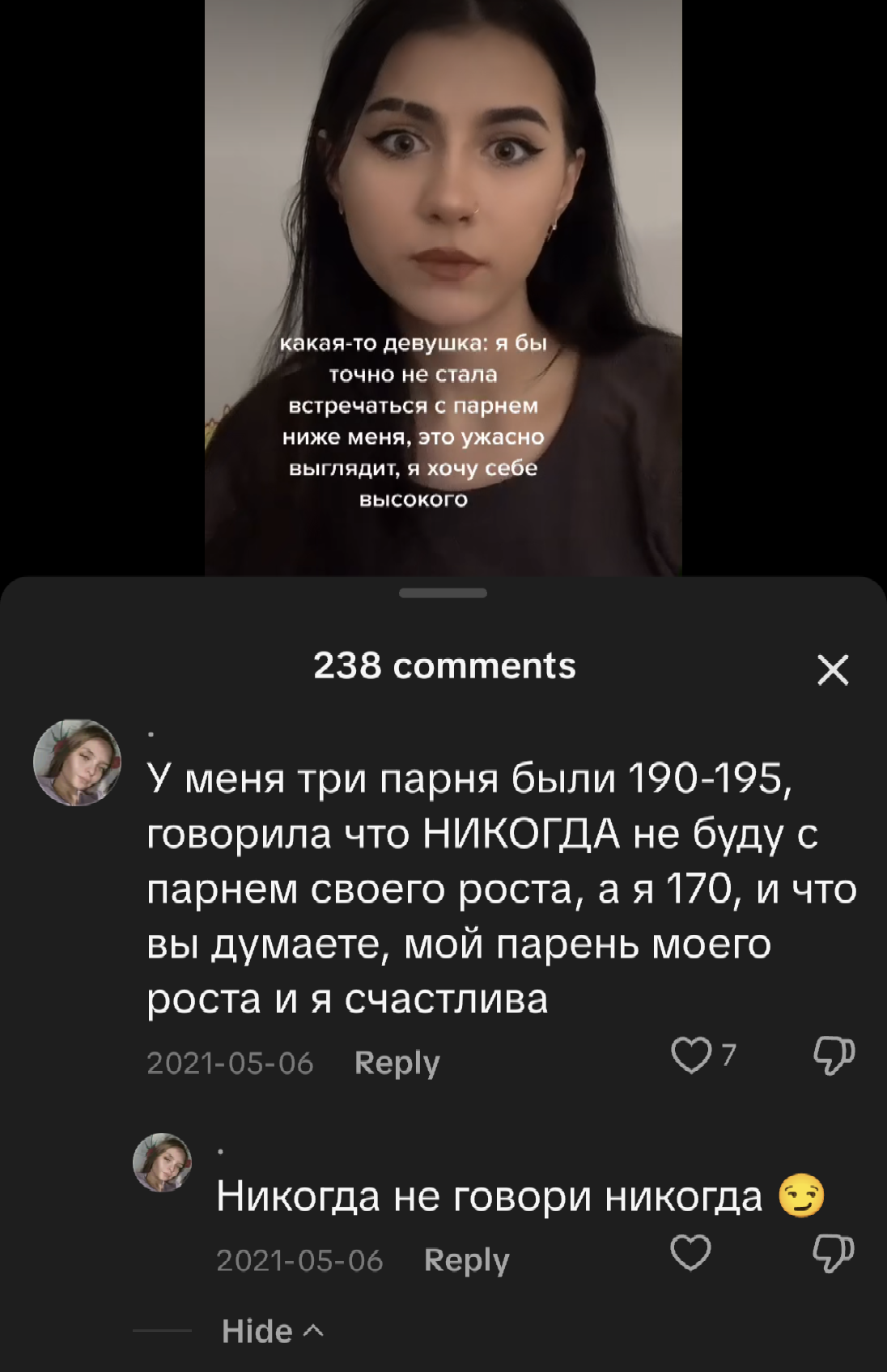
Task: Like the reply 'Никогда не говори никогда'
Action: point(691,1252)
